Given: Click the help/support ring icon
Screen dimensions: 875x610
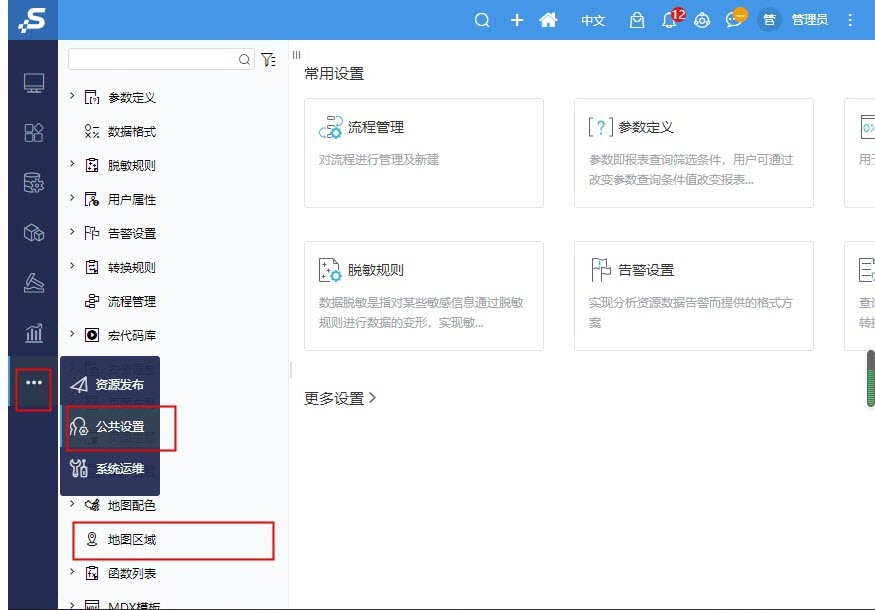Looking at the screenshot, I should 702,21.
